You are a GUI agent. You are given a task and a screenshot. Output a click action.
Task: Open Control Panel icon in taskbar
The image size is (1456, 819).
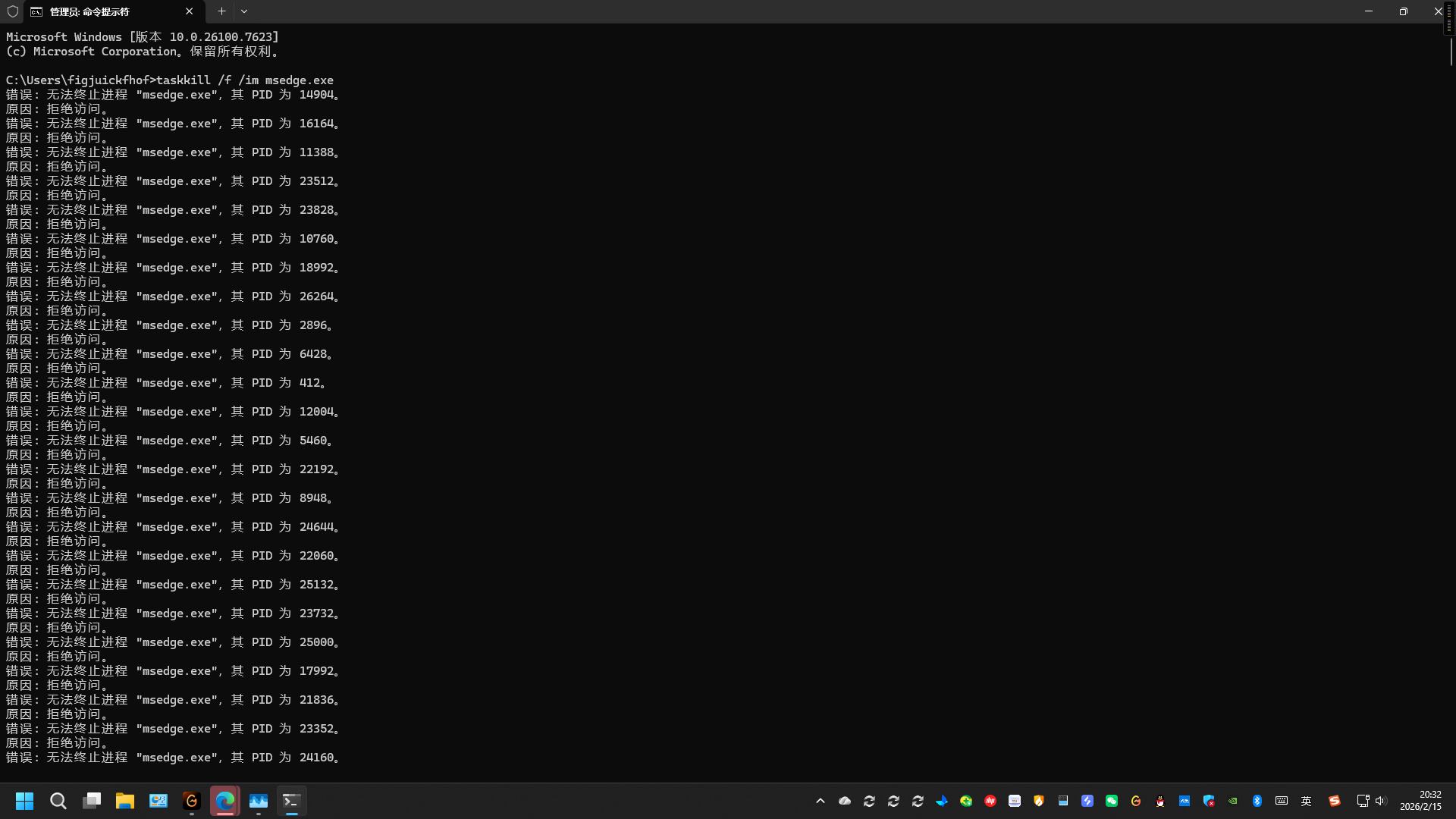158,801
